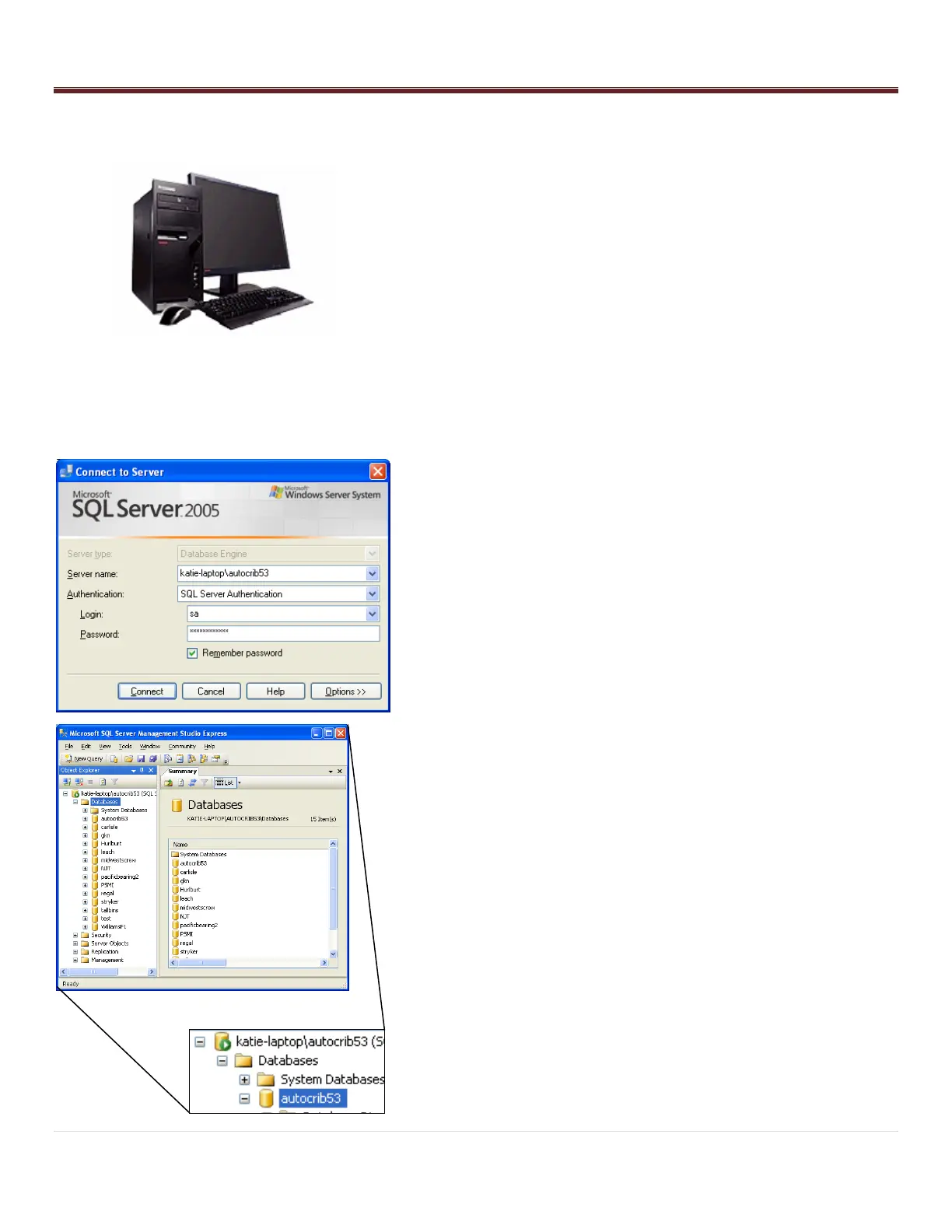Image resolution: width=952 pixels, height=1232 pixels.
Task: Expand the Management folder in Object Explorer
Action: [75, 960]
